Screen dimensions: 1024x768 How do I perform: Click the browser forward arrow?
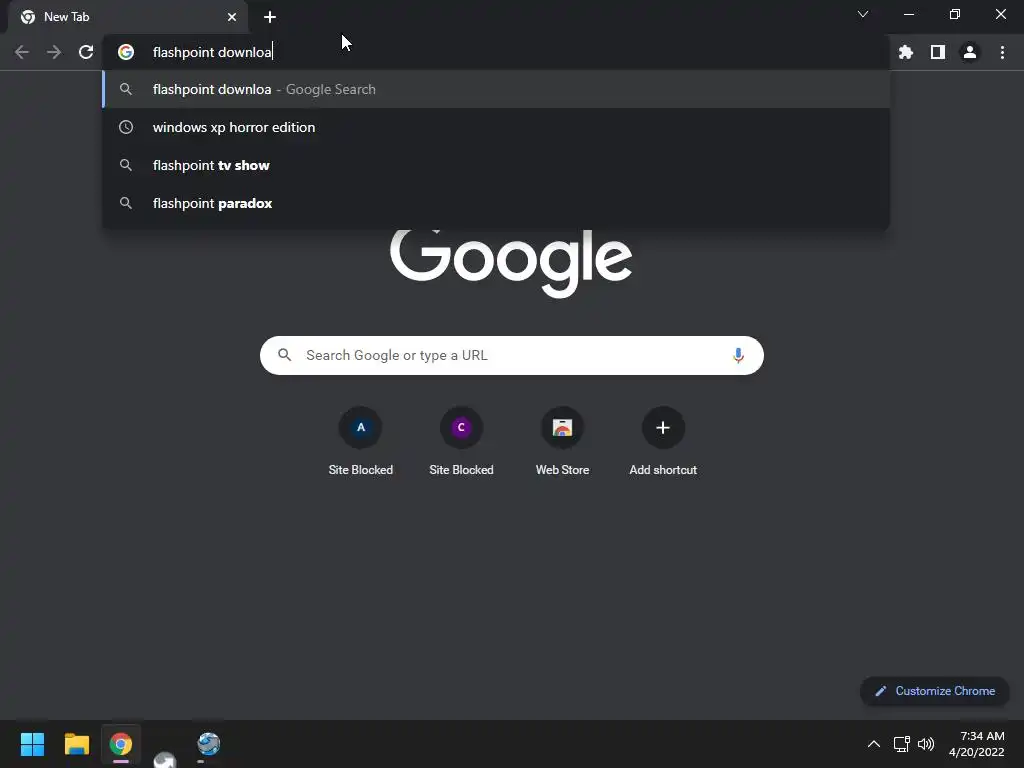pos(54,52)
